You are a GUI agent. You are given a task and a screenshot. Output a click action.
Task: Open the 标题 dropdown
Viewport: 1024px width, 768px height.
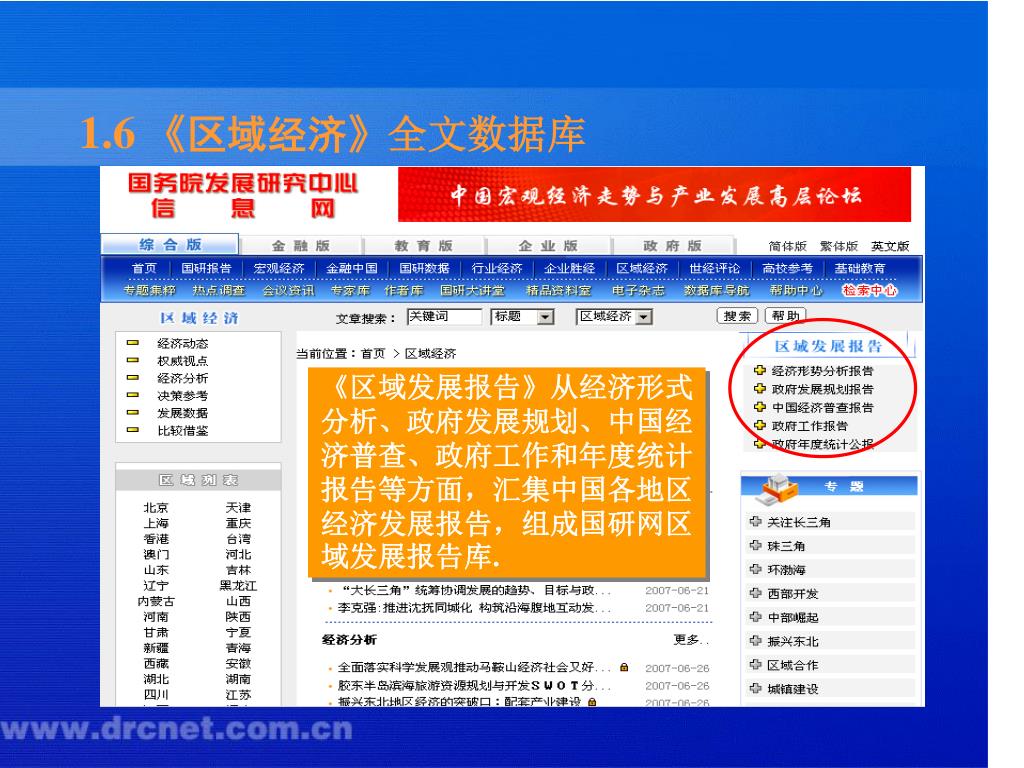(x=523, y=317)
